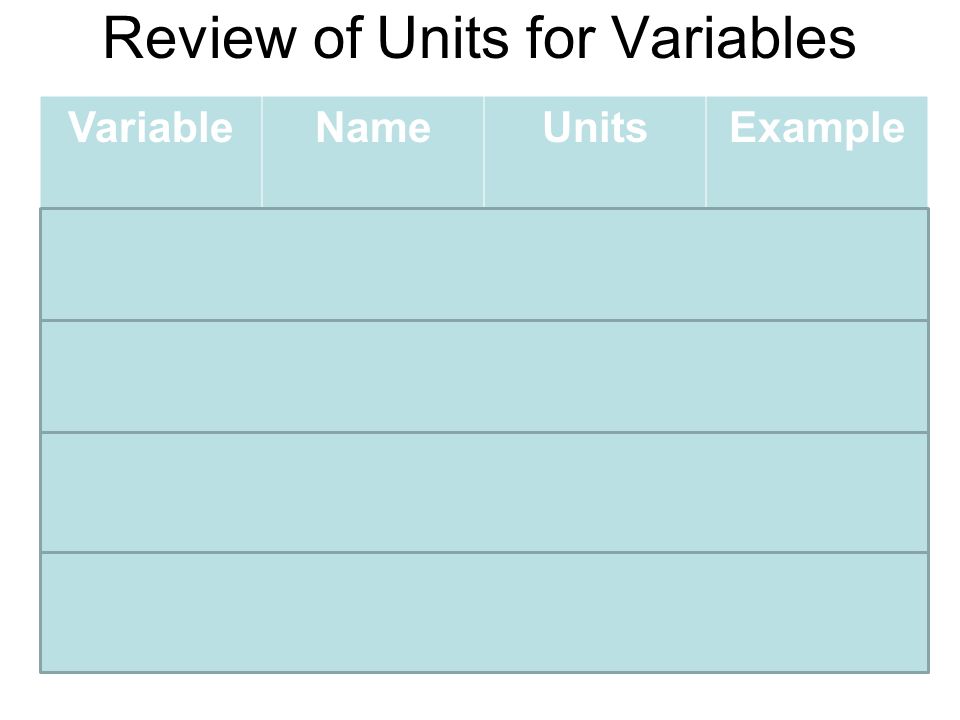This screenshot has height=720, width=960.
Task: Select the second covered table row
Action: tap(484, 377)
